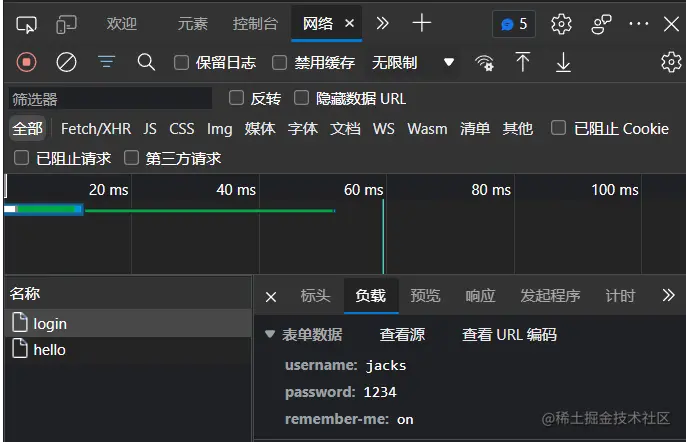Image resolution: width=686 pixels, height=442 pixels.
Task: Add a new tool with plus icon
Action: click(422, 23)
